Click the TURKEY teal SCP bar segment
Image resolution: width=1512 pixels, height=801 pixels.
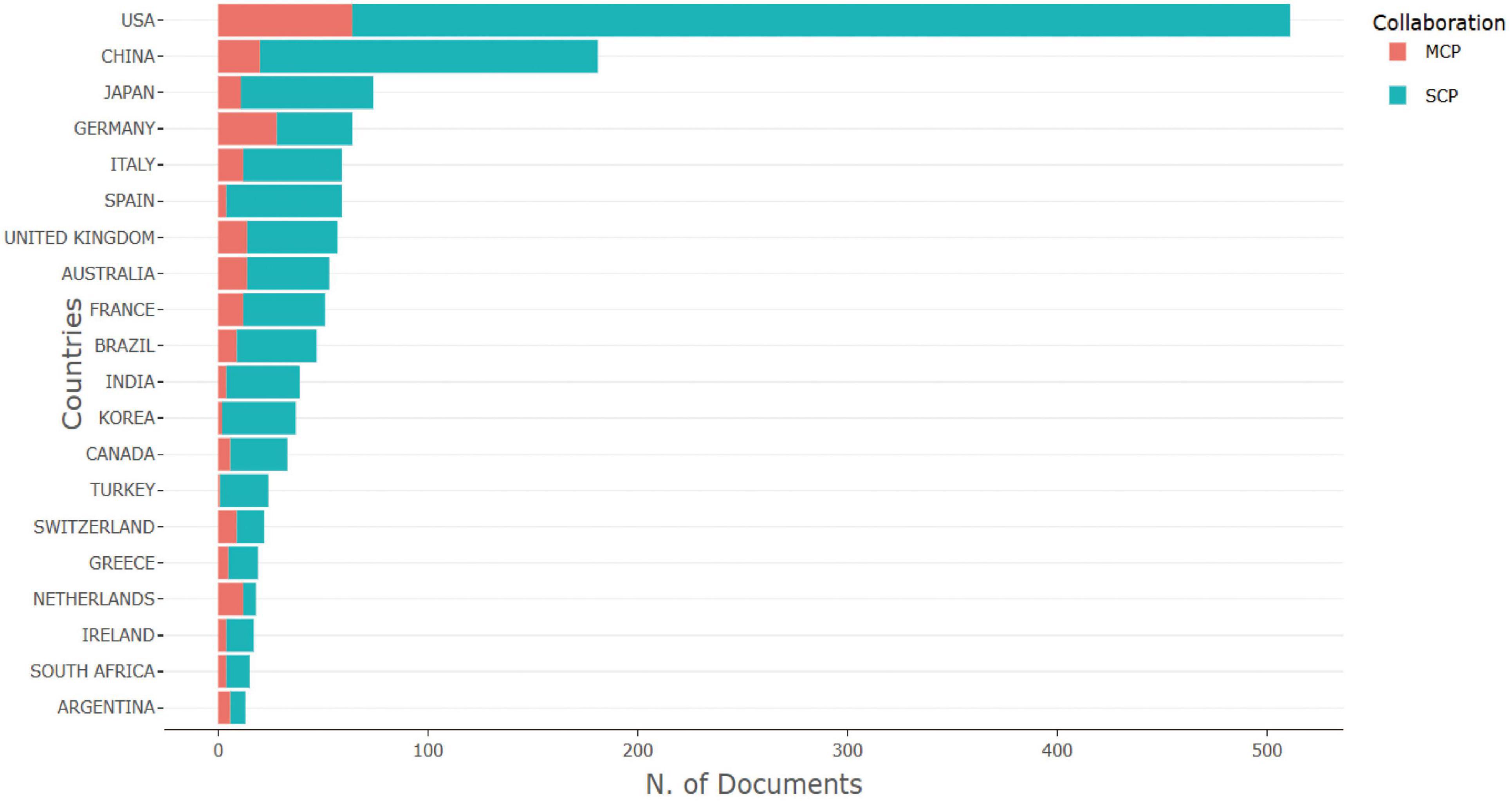244,491
